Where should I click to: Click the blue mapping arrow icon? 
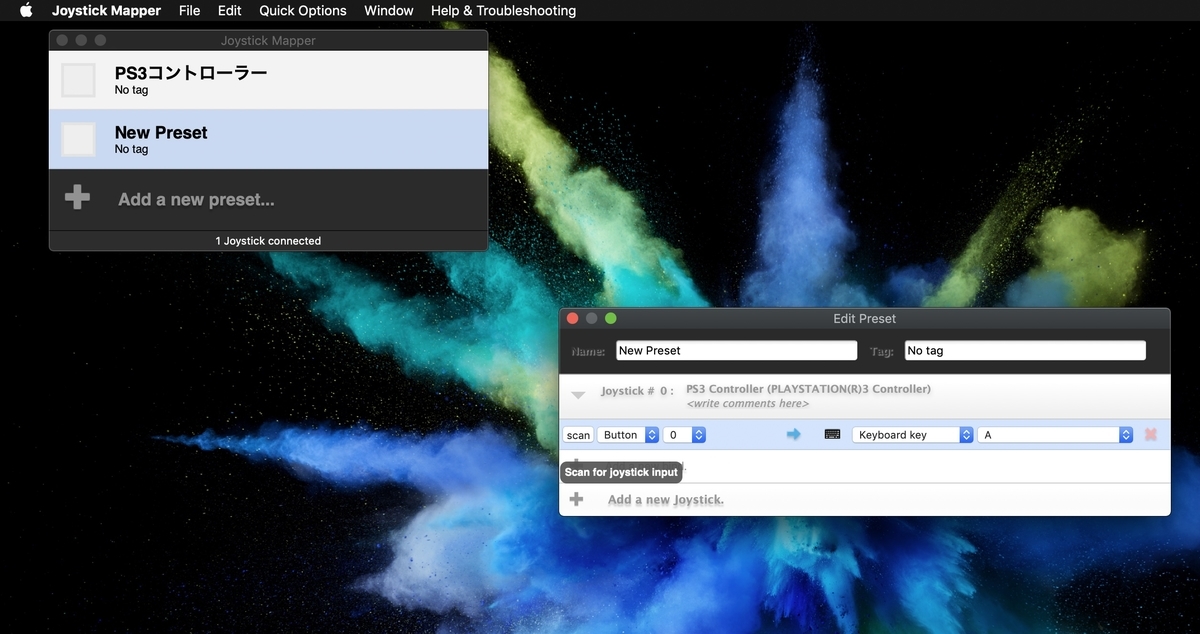[x=794, y=435]
